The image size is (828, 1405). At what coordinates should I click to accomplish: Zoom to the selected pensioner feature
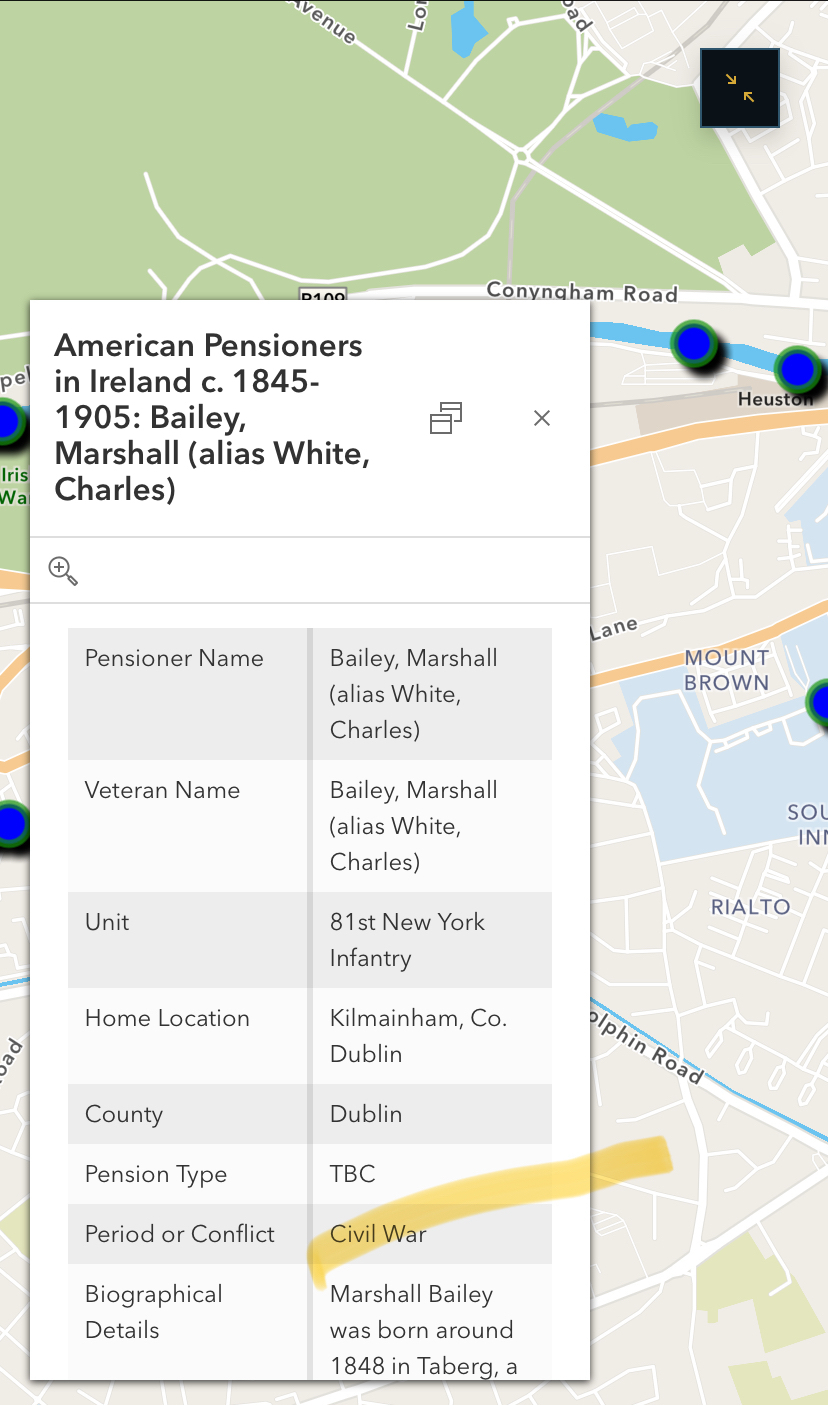click(63, 571)
